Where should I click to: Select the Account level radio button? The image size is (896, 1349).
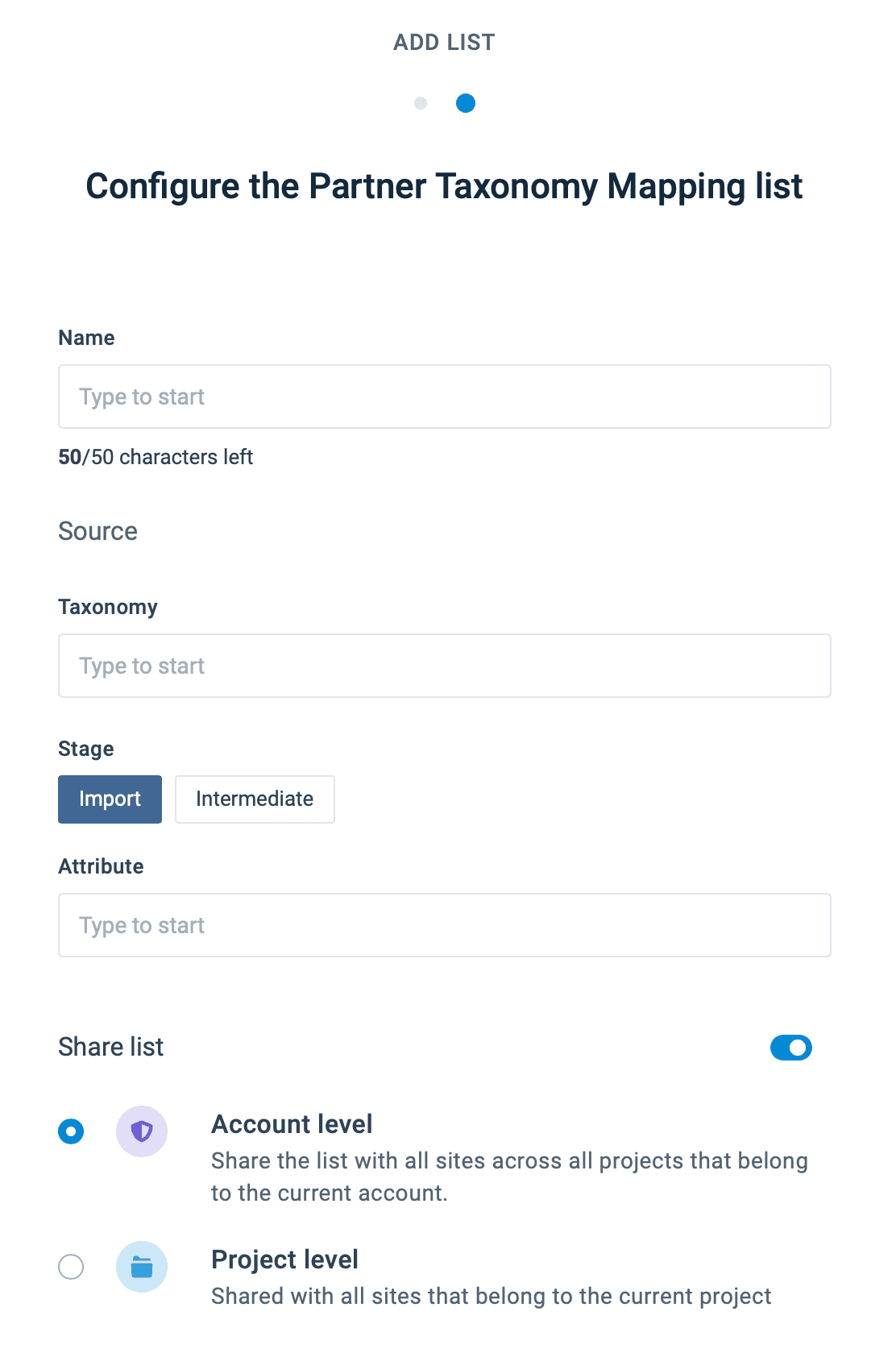[71, 1131]
